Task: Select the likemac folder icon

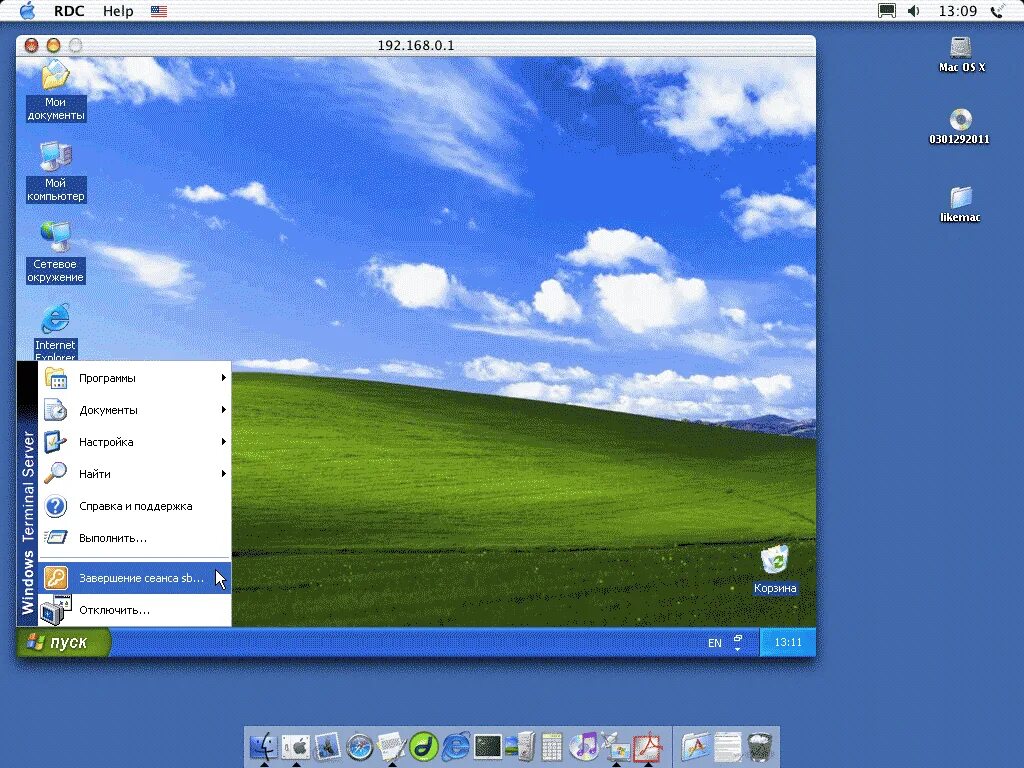Action: [960, 204]
